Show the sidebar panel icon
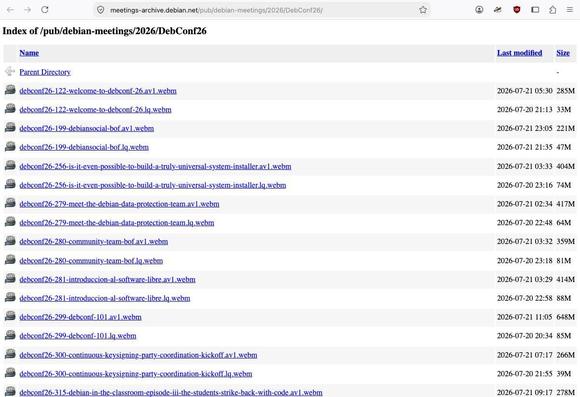 535,10
